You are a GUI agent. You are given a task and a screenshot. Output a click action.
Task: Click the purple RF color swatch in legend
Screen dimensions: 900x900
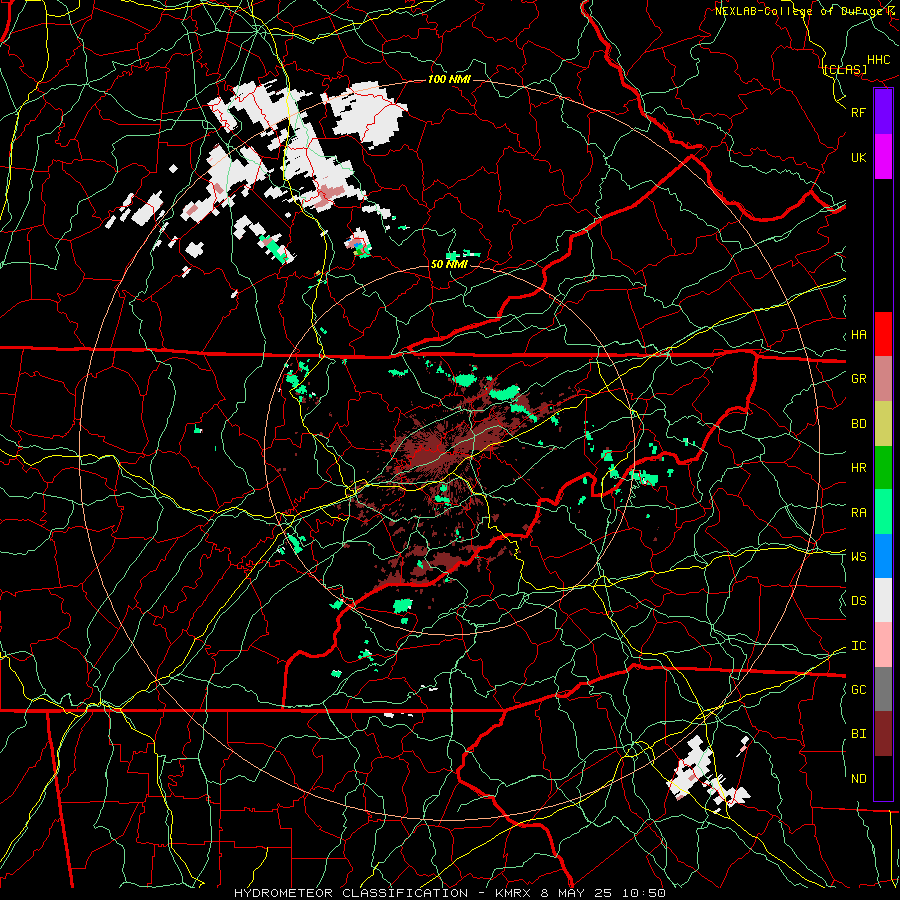click(x=883, y=112)
